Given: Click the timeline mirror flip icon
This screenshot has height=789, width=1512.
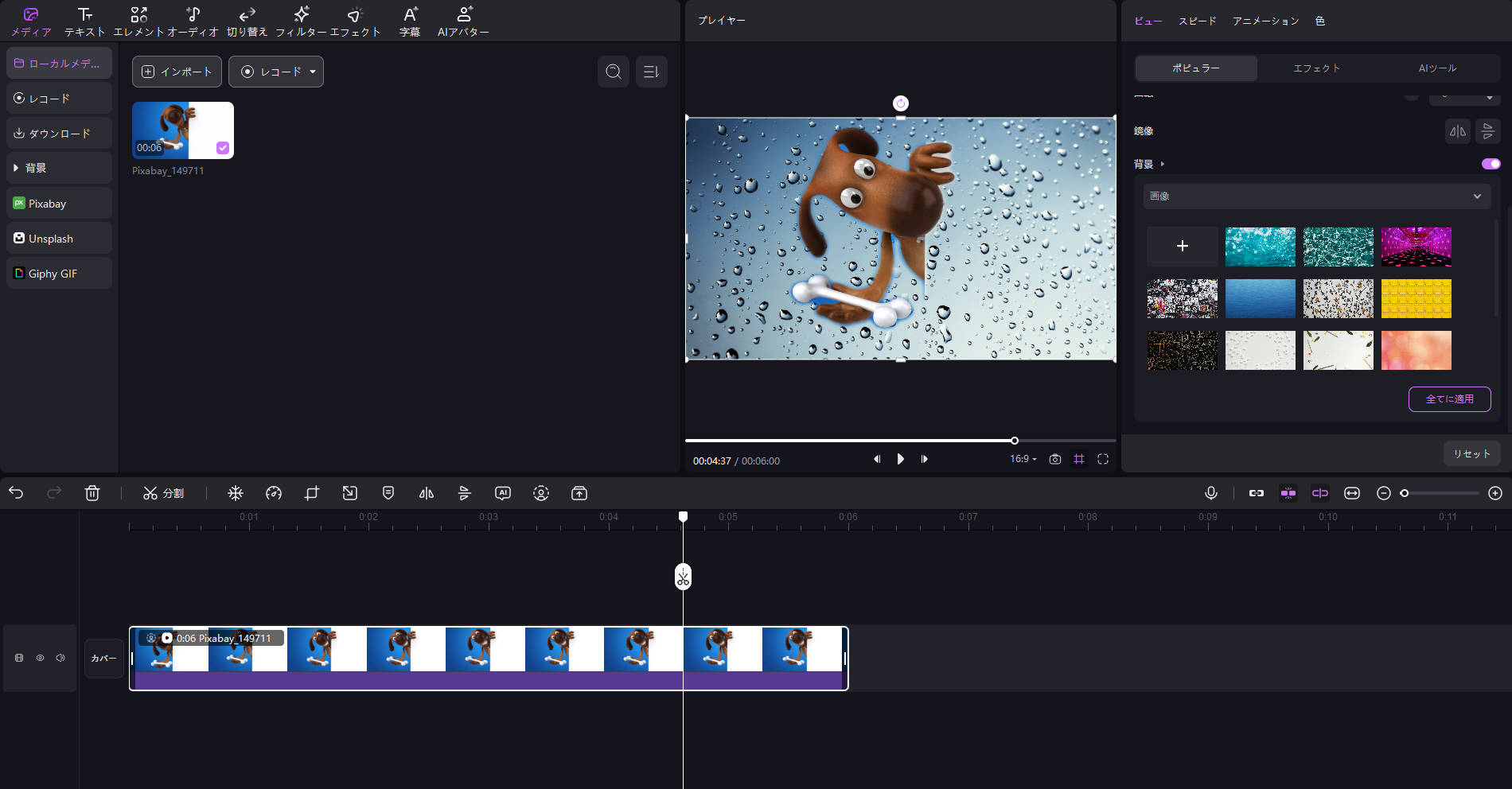Looking at the screenshot, I should (427, 493).
